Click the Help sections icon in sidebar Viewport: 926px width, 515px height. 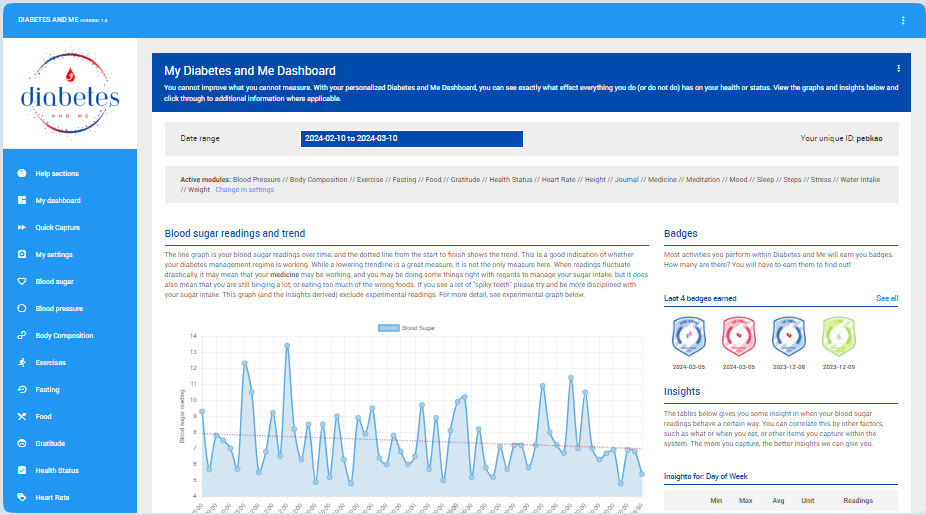[22, 173]
